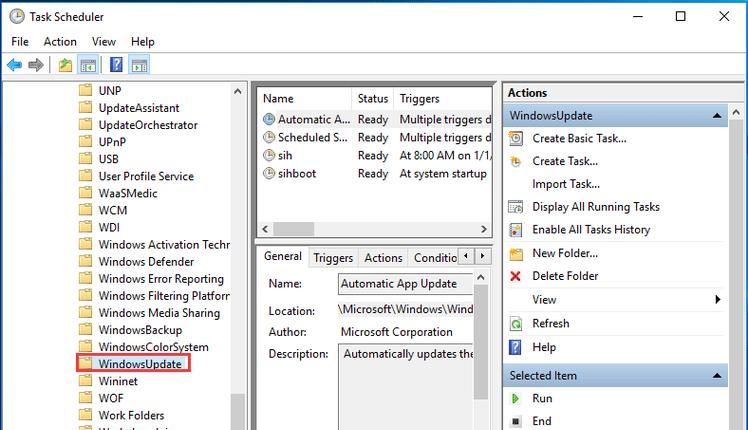
Task: Click Display All Running Tasks action
Action: (x=596, y=207)
